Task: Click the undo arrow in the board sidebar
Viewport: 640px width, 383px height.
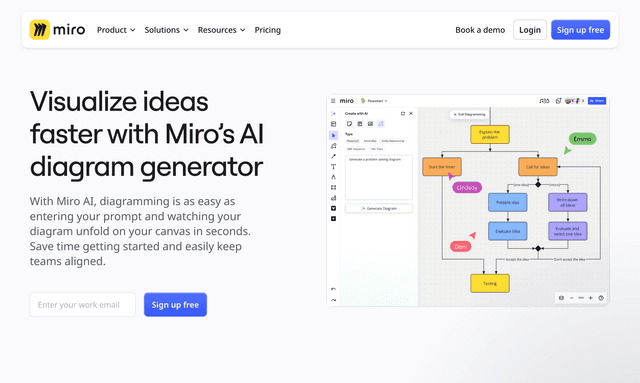Action: (x=333, y=289)
